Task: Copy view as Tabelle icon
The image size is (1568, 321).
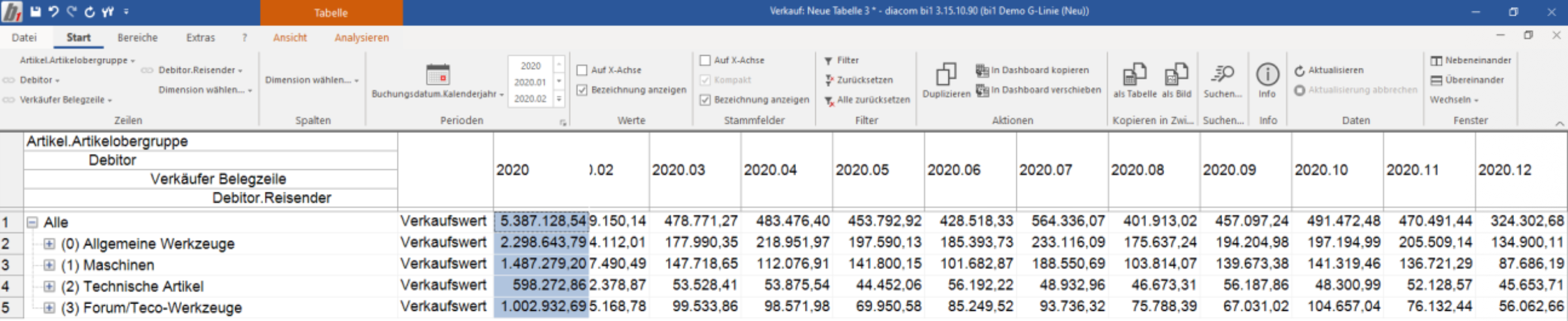Action: coord(1135,75)
